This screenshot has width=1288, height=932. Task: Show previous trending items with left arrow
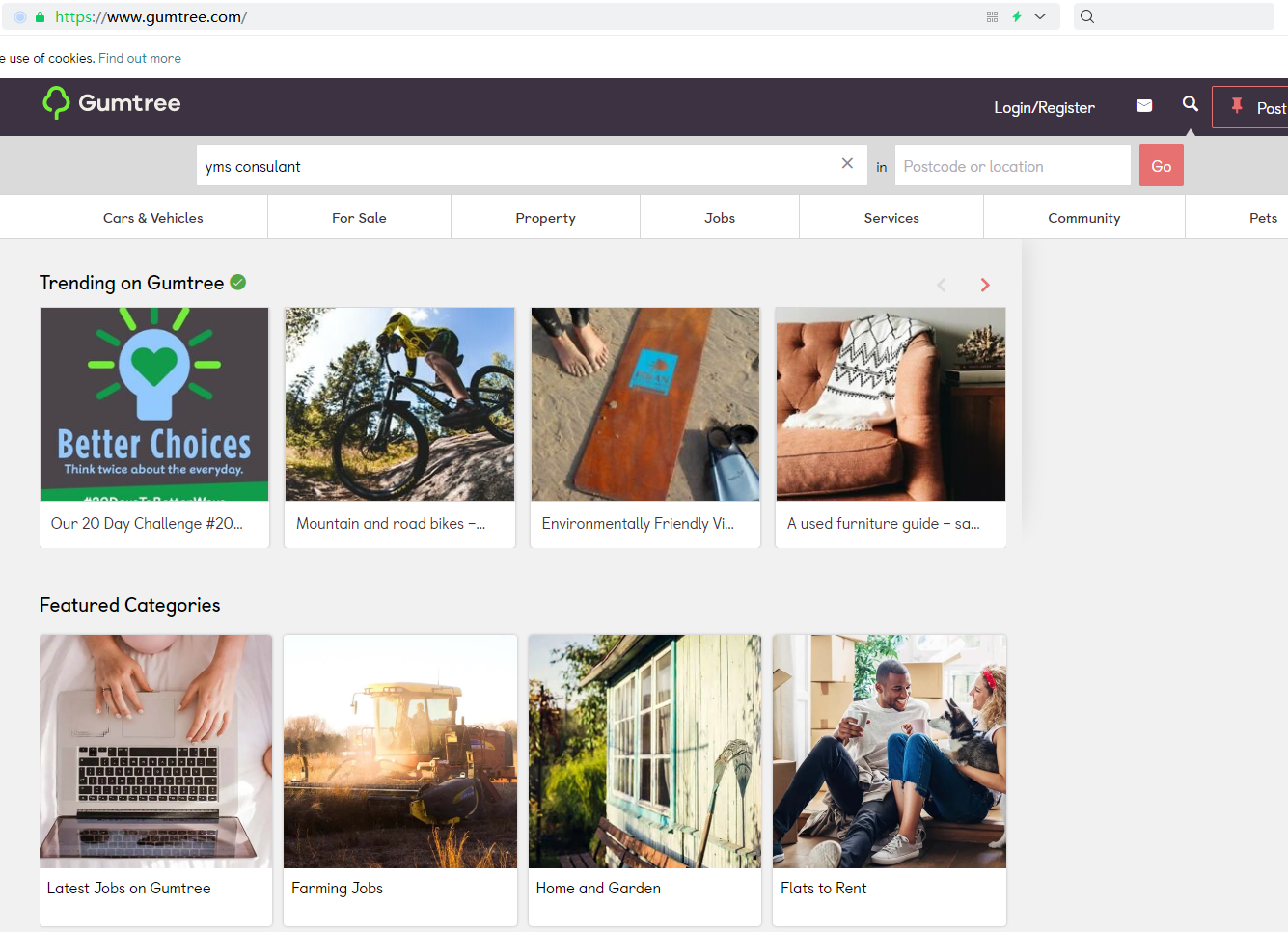pyautogui.click(x=942, y=285)
